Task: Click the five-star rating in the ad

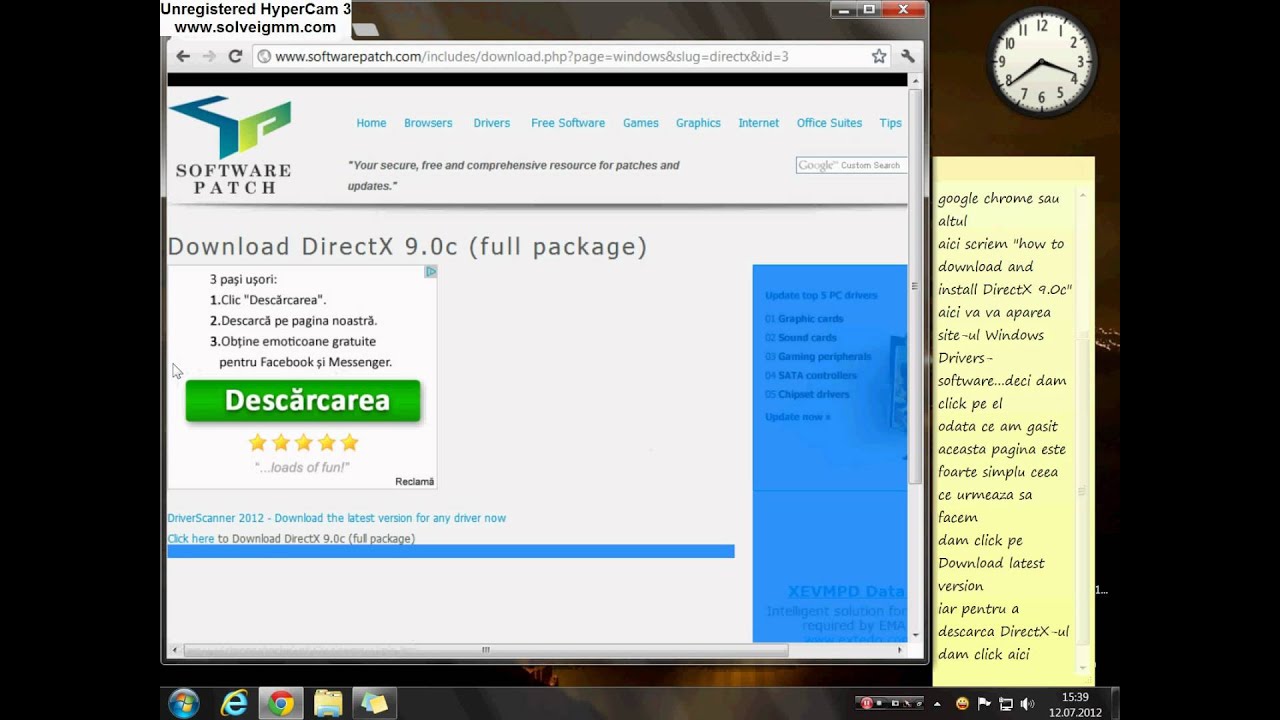Action: (303, 442)
